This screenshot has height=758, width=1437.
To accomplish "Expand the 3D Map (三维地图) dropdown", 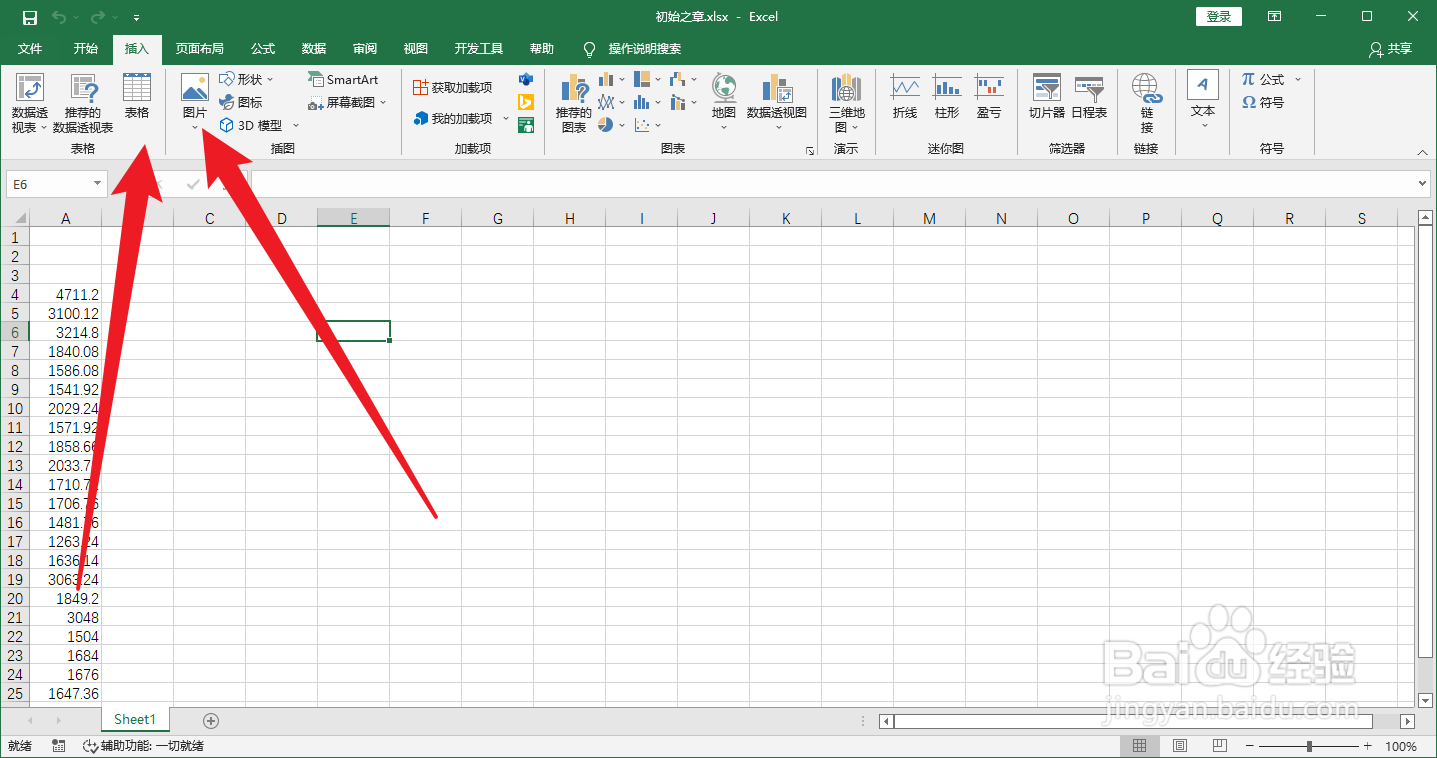I will 856,127.
